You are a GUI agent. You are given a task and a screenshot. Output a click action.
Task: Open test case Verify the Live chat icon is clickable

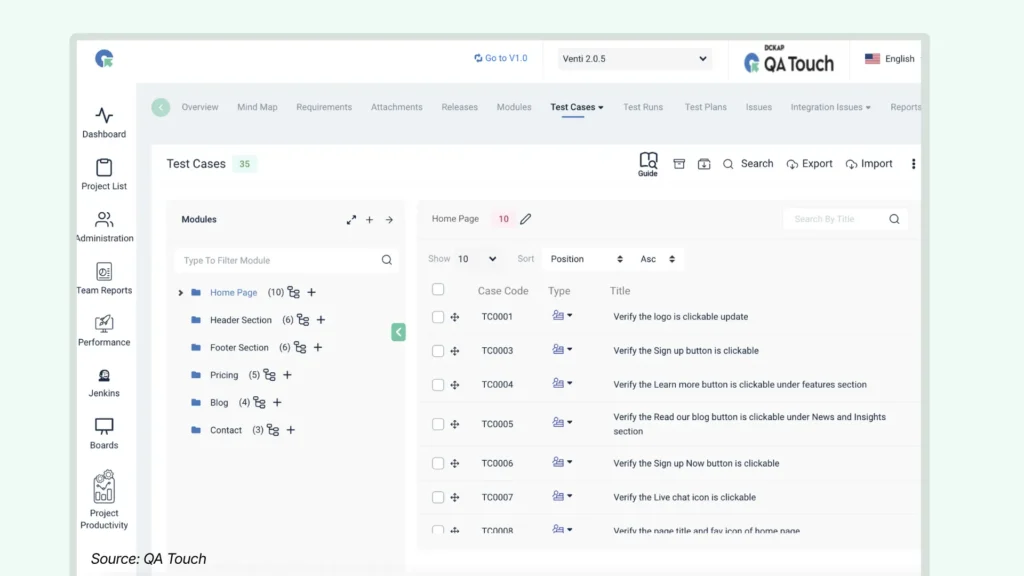coord(684,497)
